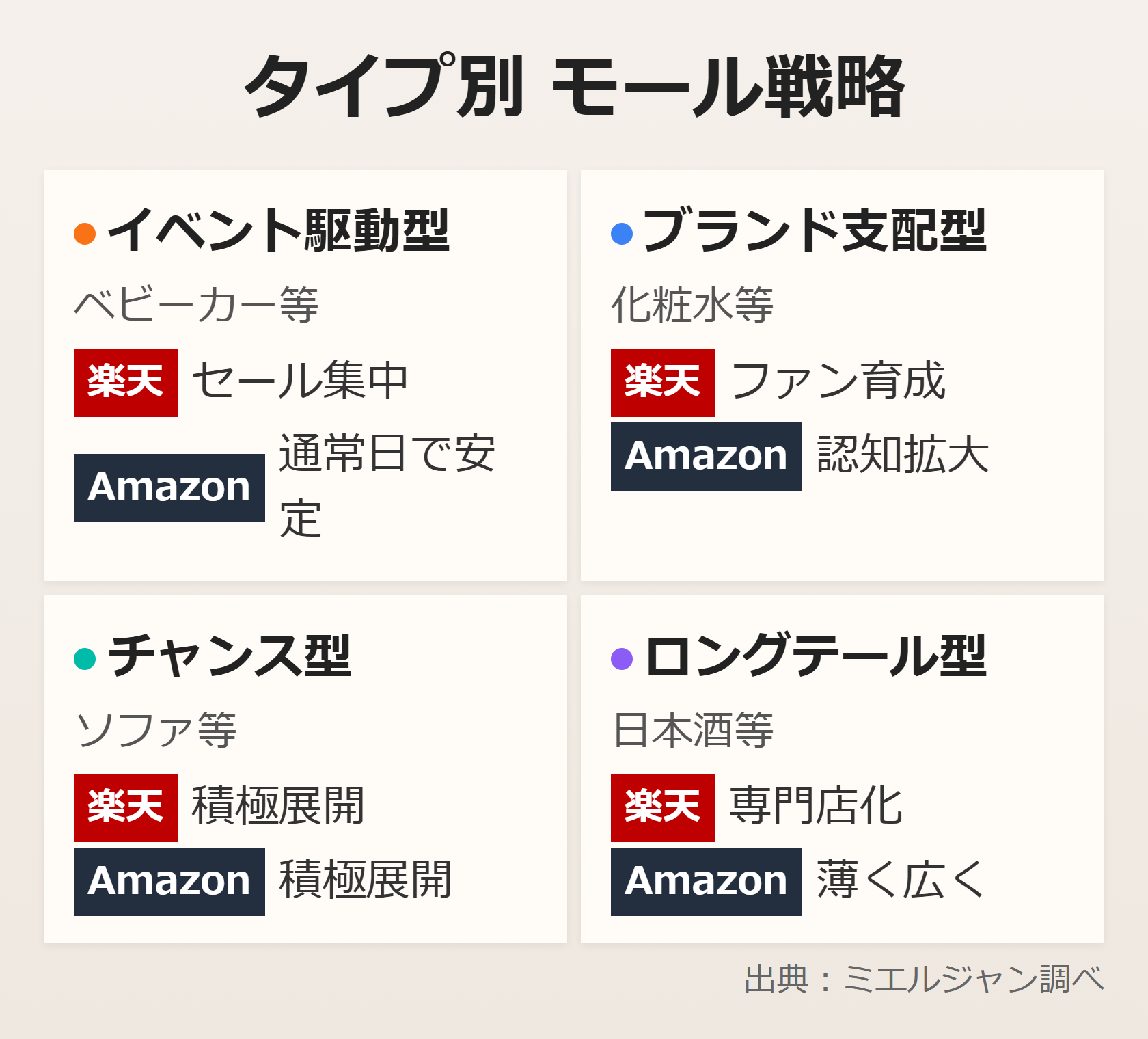Click the 楽天 badge next to 専門店化
This screenshot has height=1039, width=1148.
click(x=663, y=808)
